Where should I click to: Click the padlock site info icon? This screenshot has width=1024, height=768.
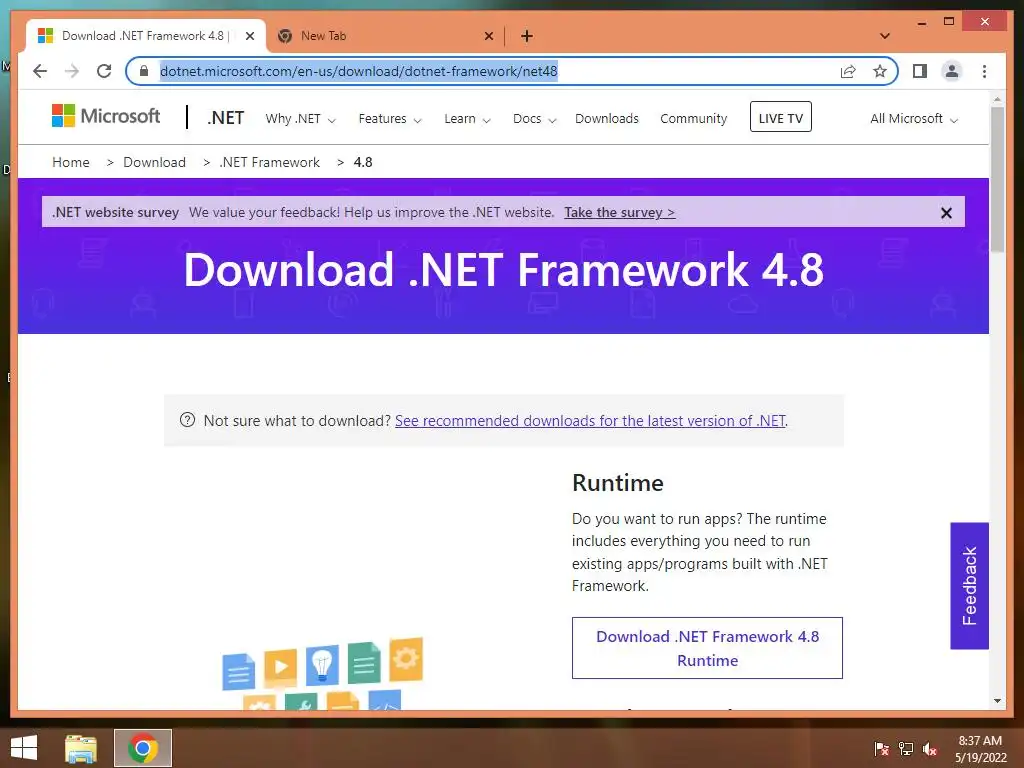(x=144, y=71)
